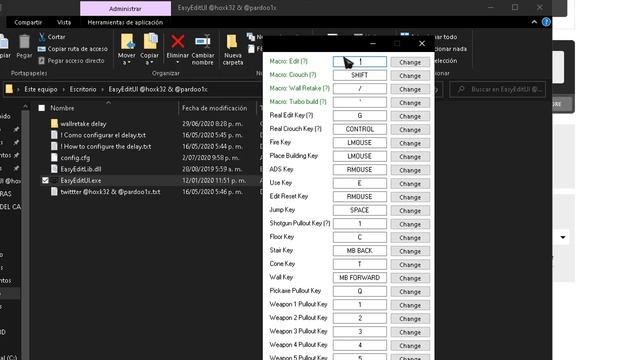640x360 pixels.
Task: Change the ADS Key binding
Action: pyautogui.click(x=410, y=170)
